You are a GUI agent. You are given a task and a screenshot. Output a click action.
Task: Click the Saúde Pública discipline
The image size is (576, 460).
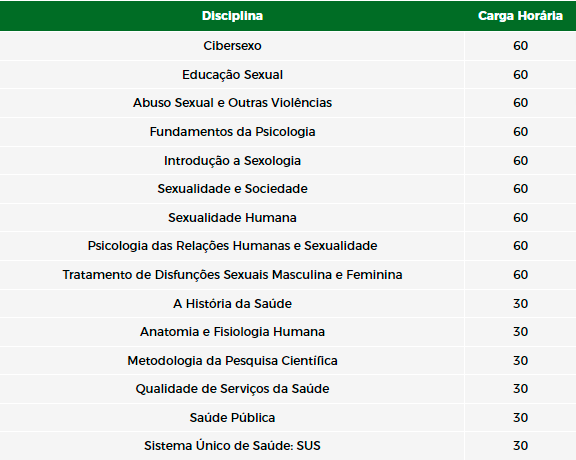click(x=232, y=418)
